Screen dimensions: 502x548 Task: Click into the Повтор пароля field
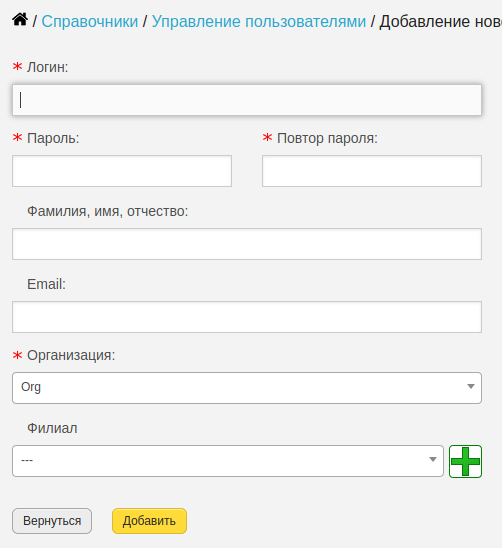372,171
